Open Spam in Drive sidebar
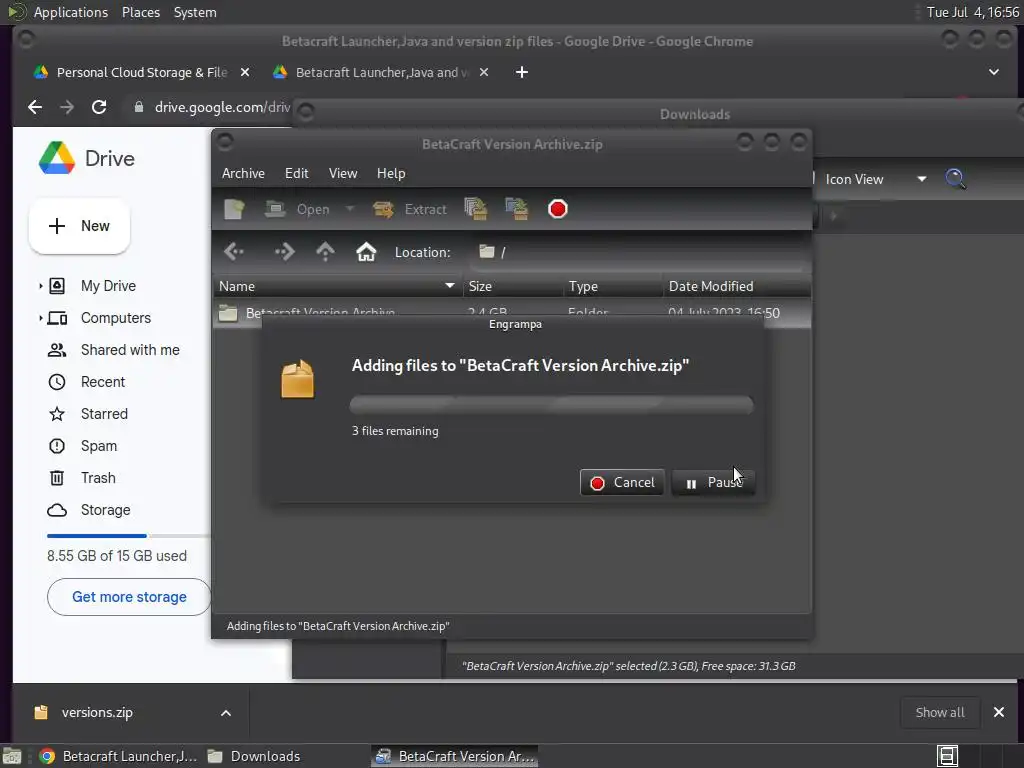Screen dimensions: 1024x768 point(99,446)
